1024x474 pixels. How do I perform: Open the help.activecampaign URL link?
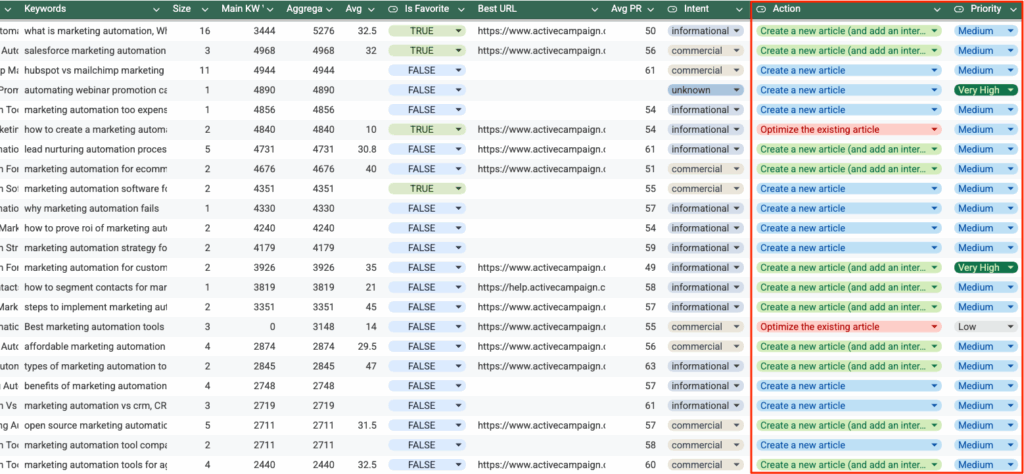540,287
